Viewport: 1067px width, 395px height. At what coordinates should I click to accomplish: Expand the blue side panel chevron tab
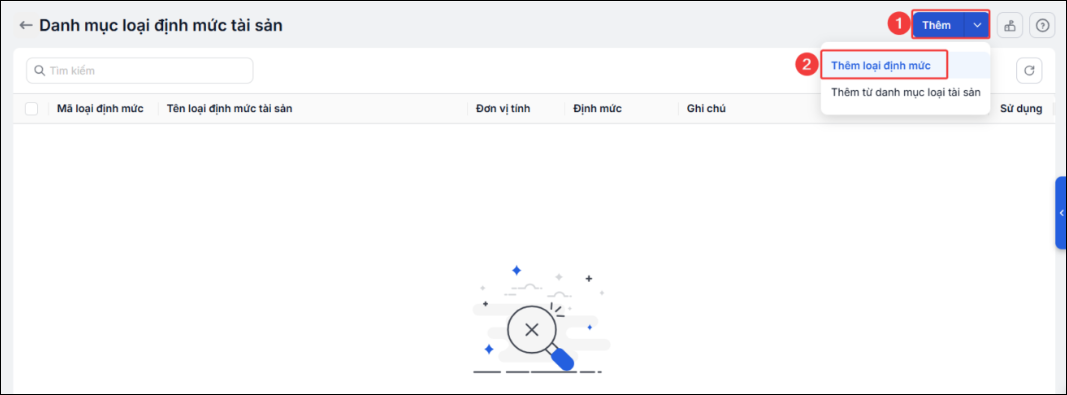[x=1061, y=213]
